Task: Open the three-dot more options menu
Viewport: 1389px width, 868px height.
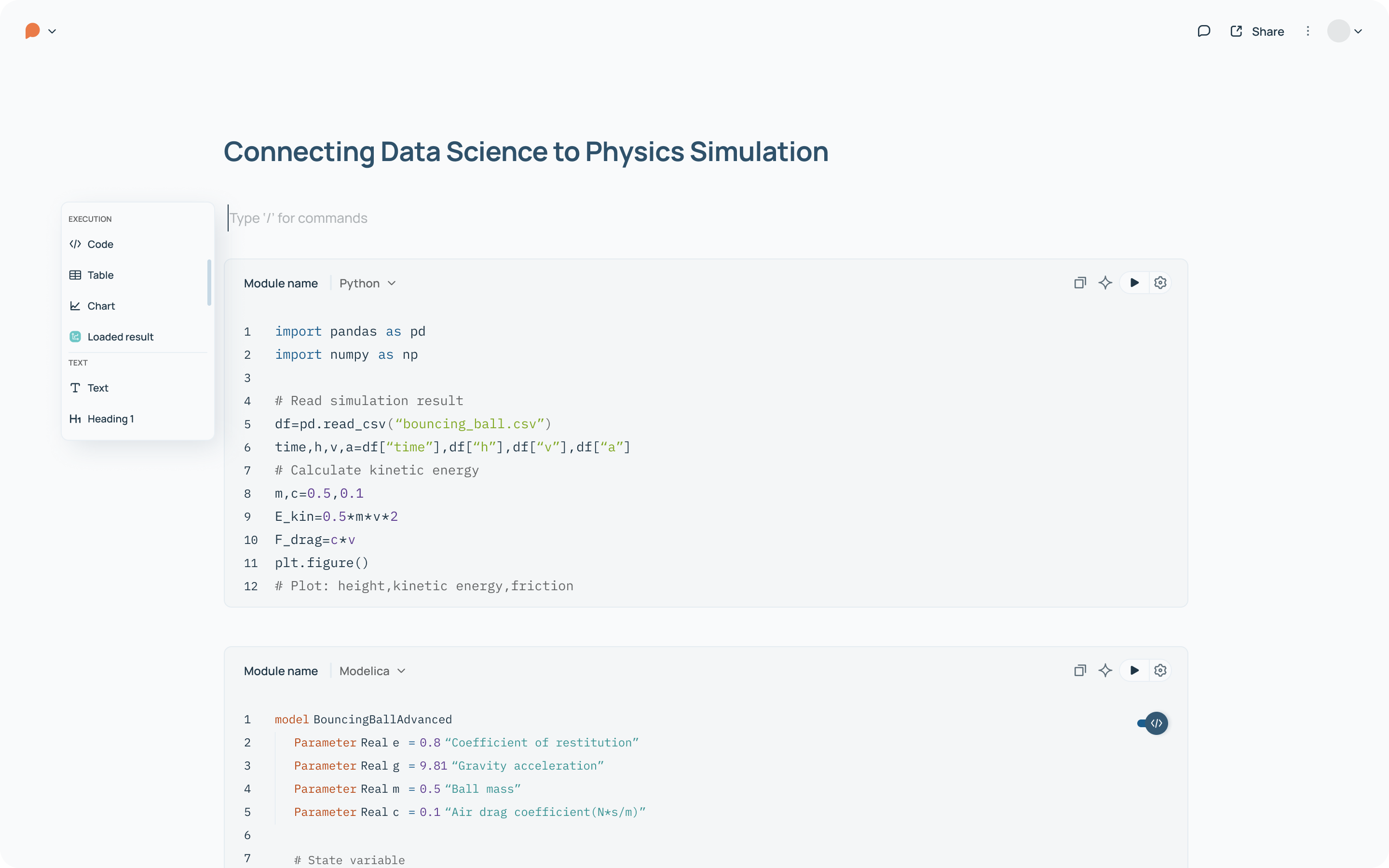Action: pos(1307,31)
